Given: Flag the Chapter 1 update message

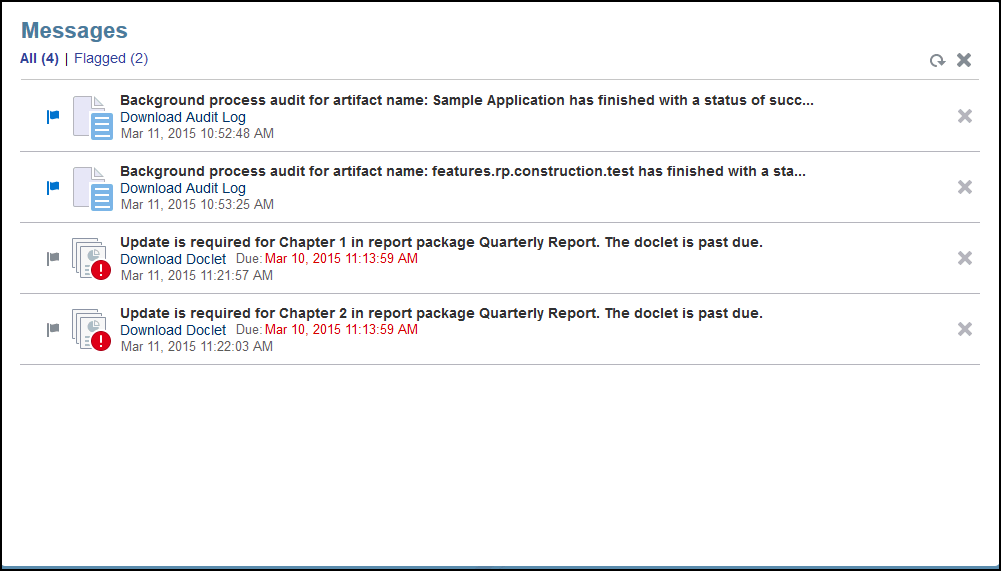Looking at the screenshot, I should (x=53, y=259).
